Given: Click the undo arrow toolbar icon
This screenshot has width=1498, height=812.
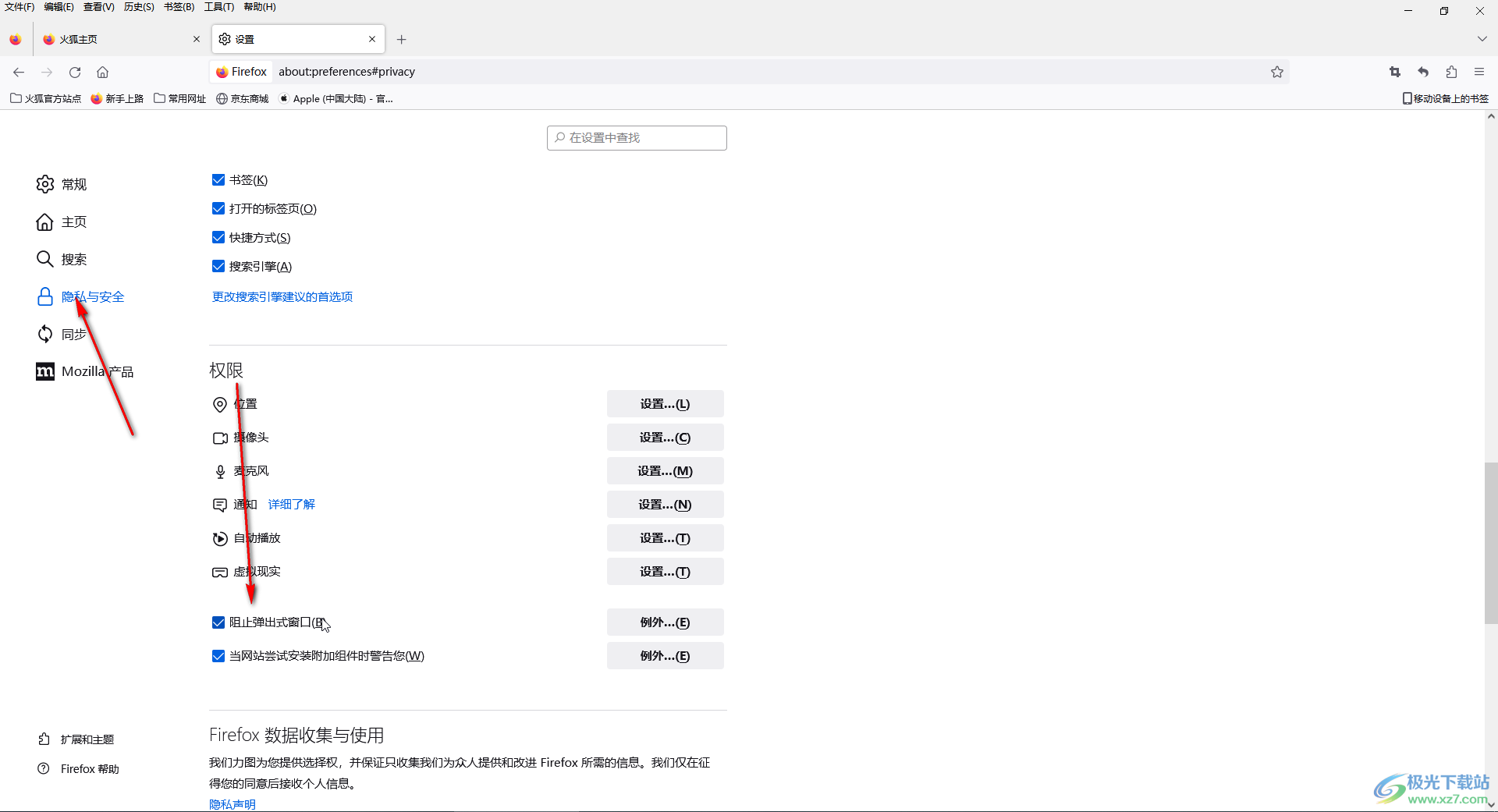Looking at the screenshot, I should click(1423, 72).
